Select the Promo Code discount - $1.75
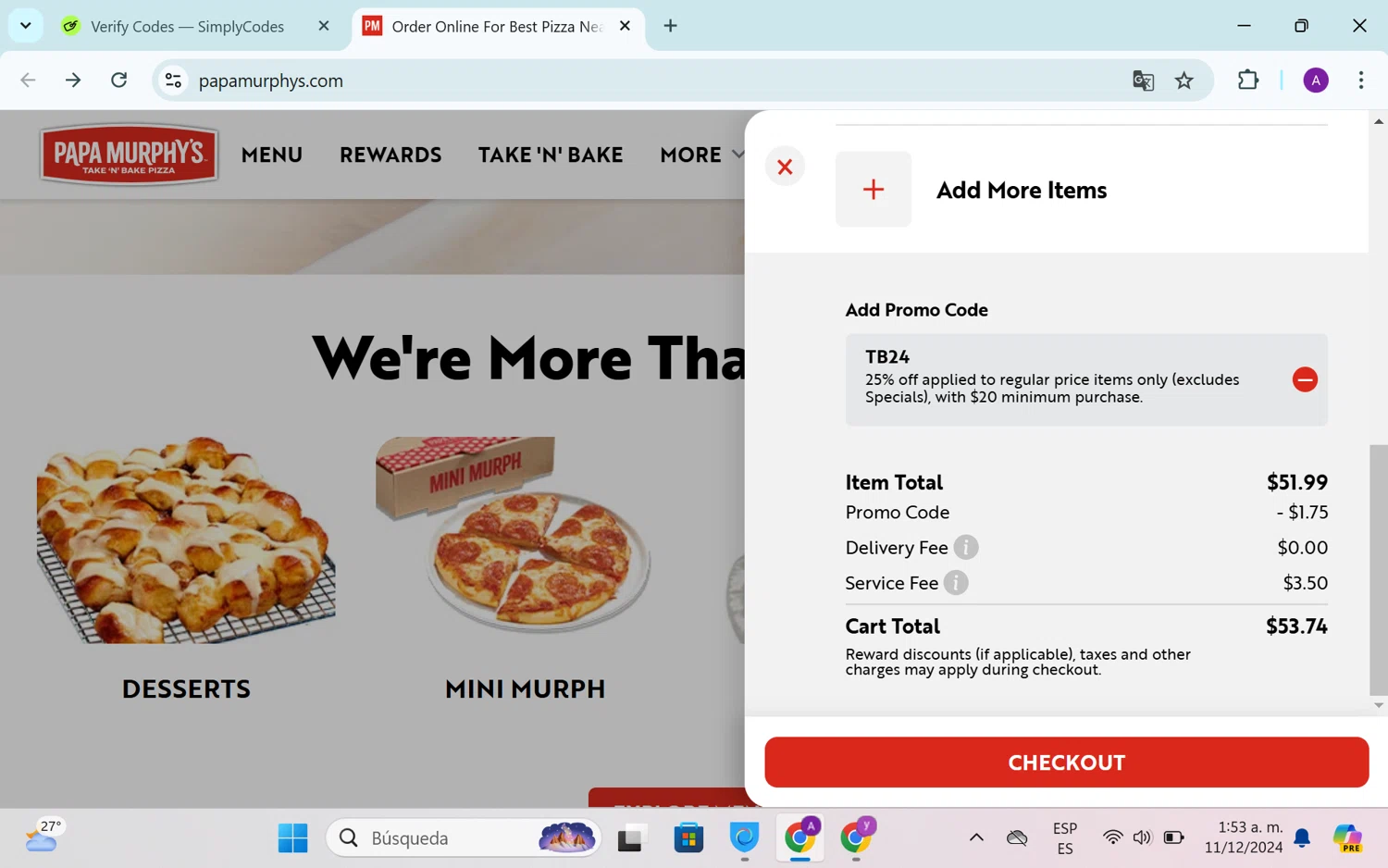Image resolution: width=1388 pixels, height=868 pixels. click(1302, 513)
